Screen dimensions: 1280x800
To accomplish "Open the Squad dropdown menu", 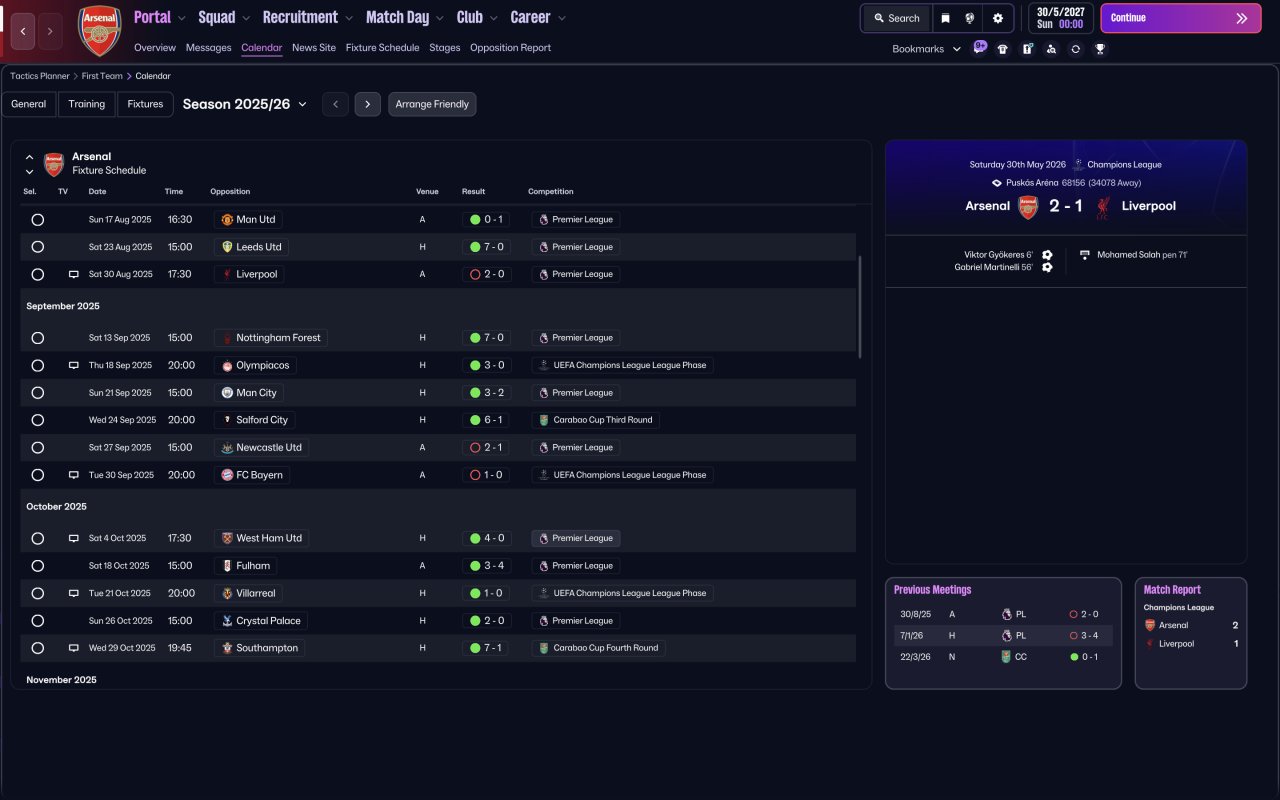I will click(x=224, y=17).
